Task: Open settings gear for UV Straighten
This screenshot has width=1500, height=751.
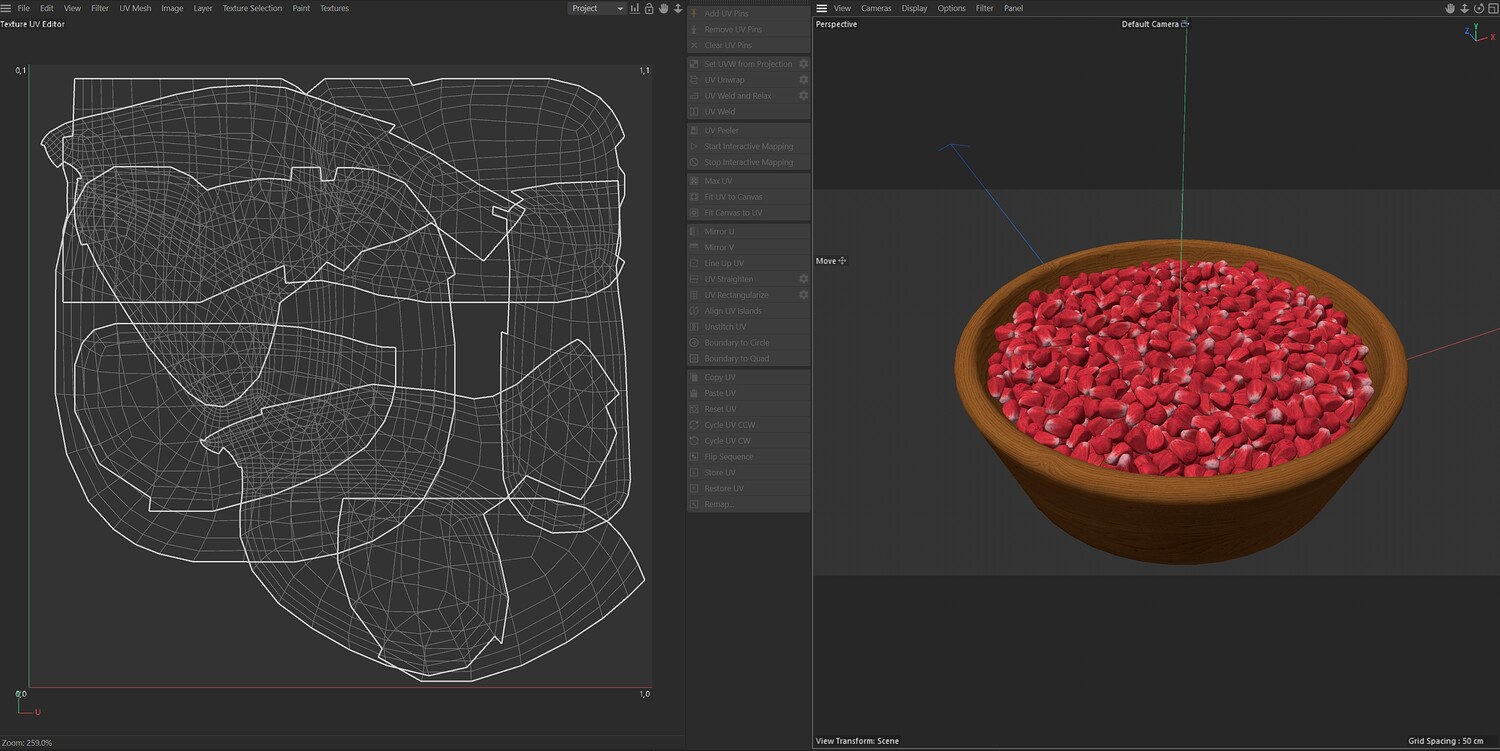Action: click(803, 279)
